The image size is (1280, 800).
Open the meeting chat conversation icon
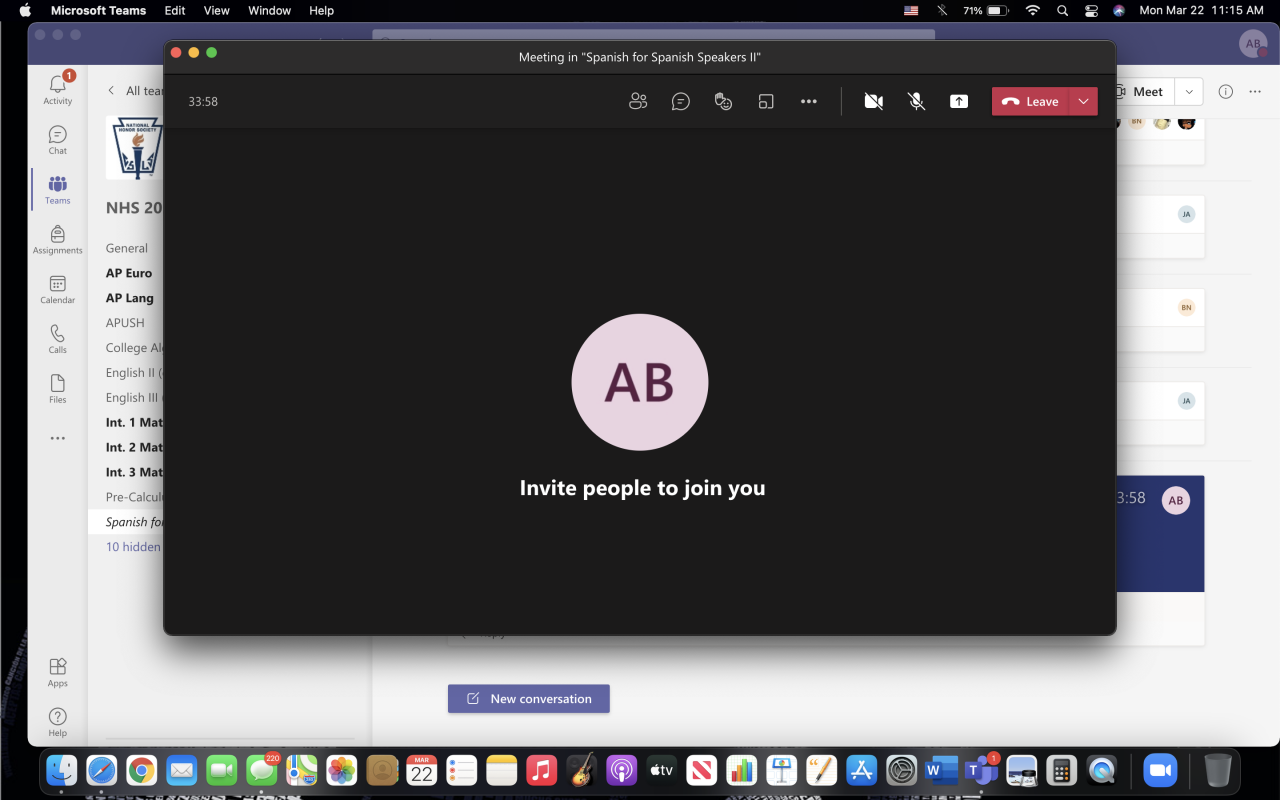click(x=681, y=101)
